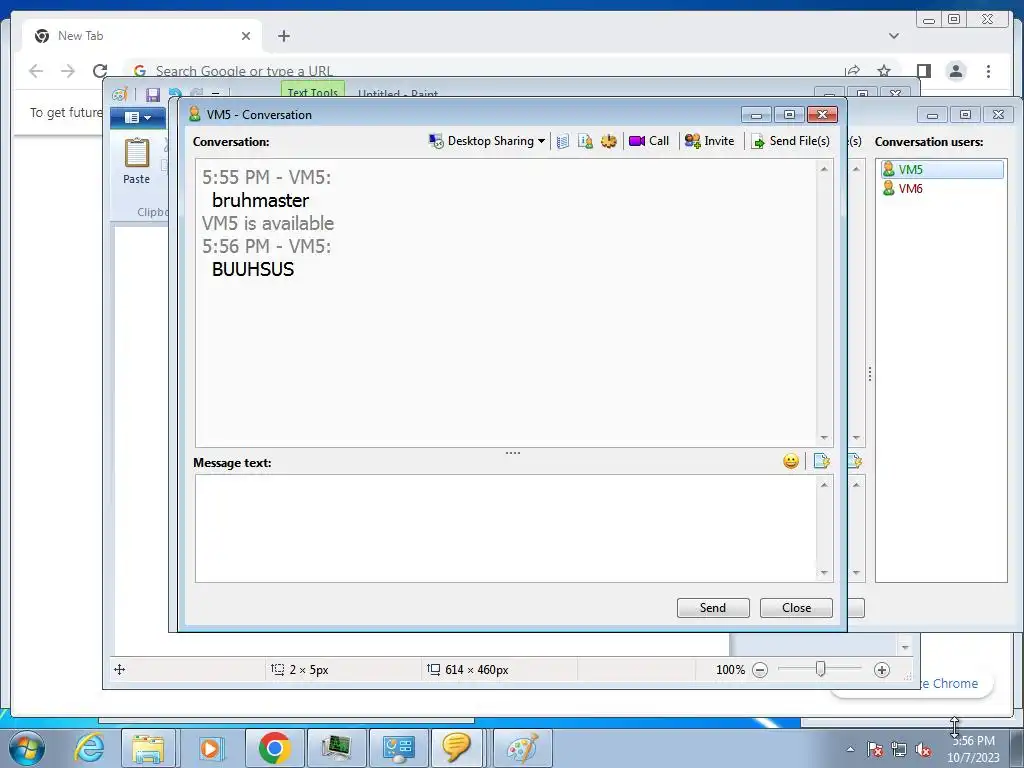Click the message template icon beside smiley
Screen dimensions: 1024x768
[822, 462]
